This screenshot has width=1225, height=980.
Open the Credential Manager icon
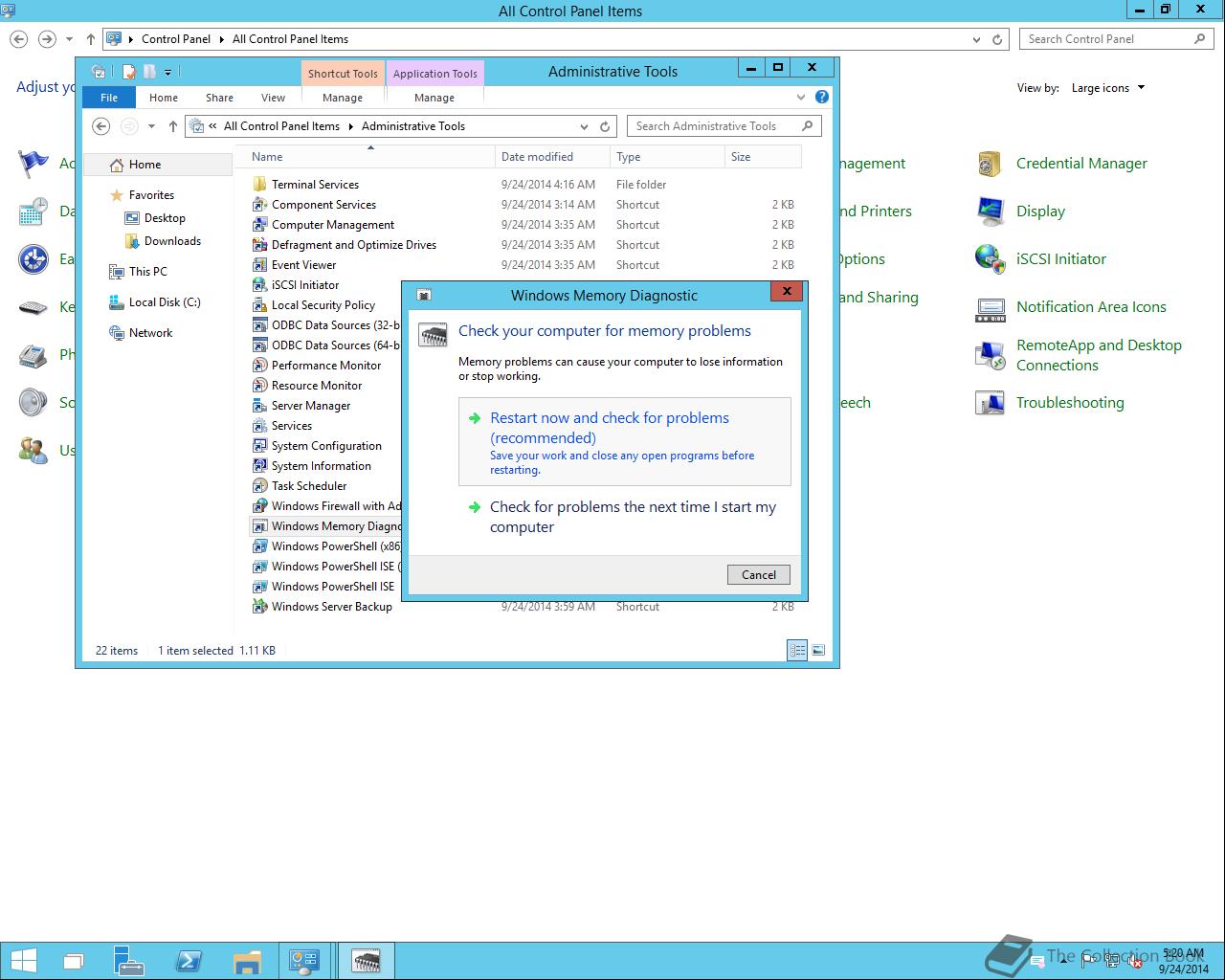[990, 164]
